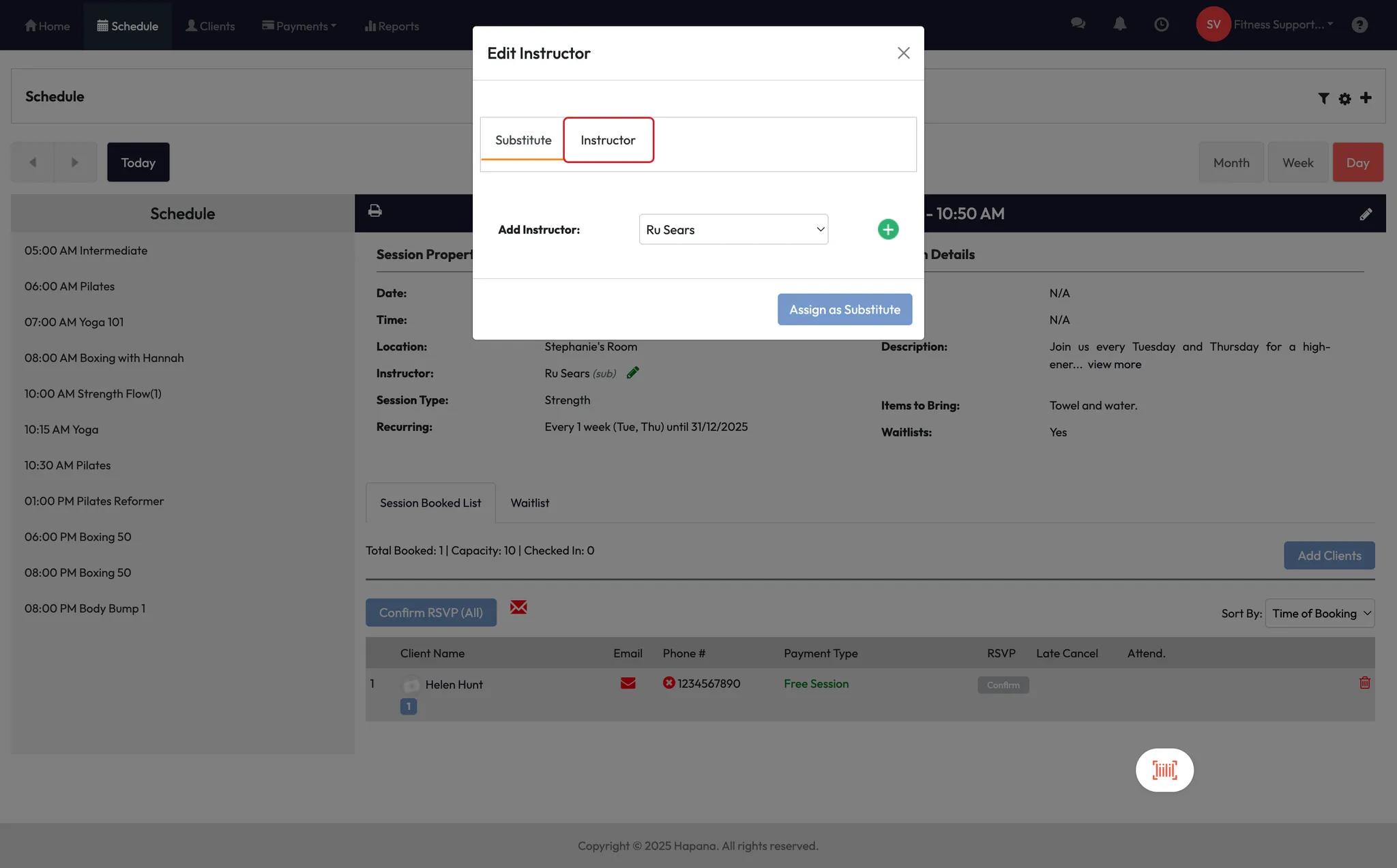The height and width of the screenshot is (868, 1397).
Task: Open the Sort By Time of Booking dropdown
Action: pyautogui.click(x=1319, y=613)
